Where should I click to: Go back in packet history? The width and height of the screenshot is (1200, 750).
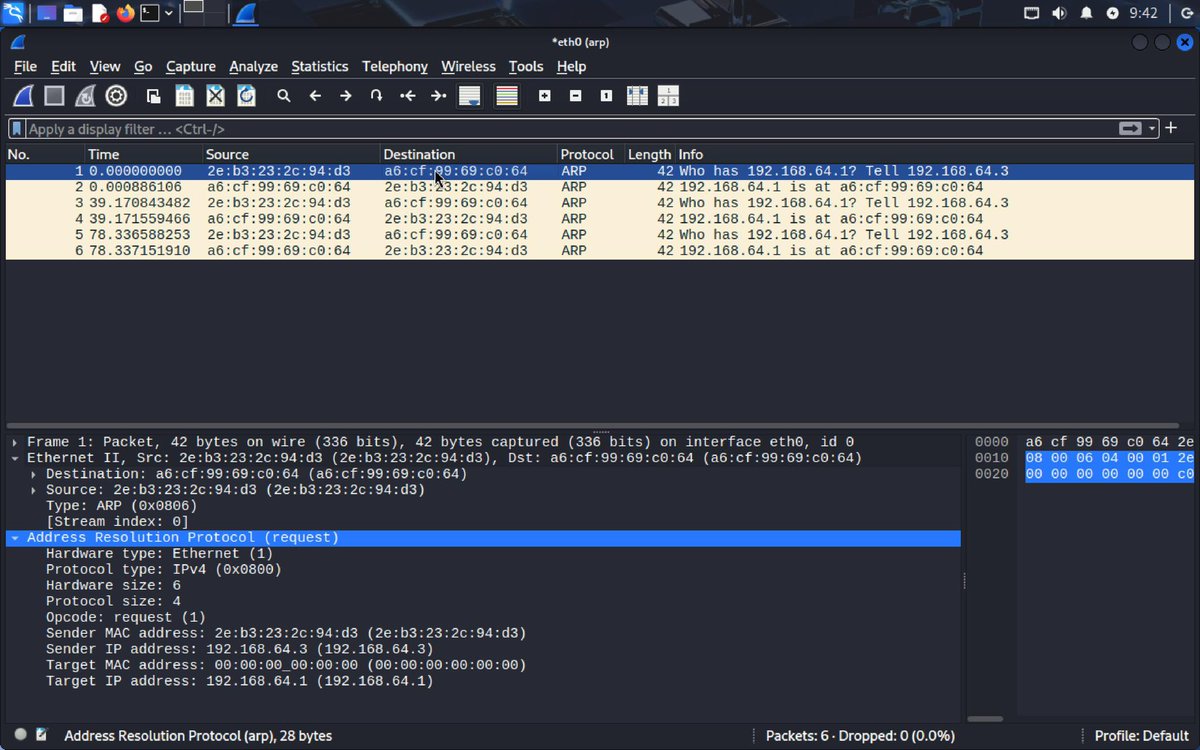315,96
